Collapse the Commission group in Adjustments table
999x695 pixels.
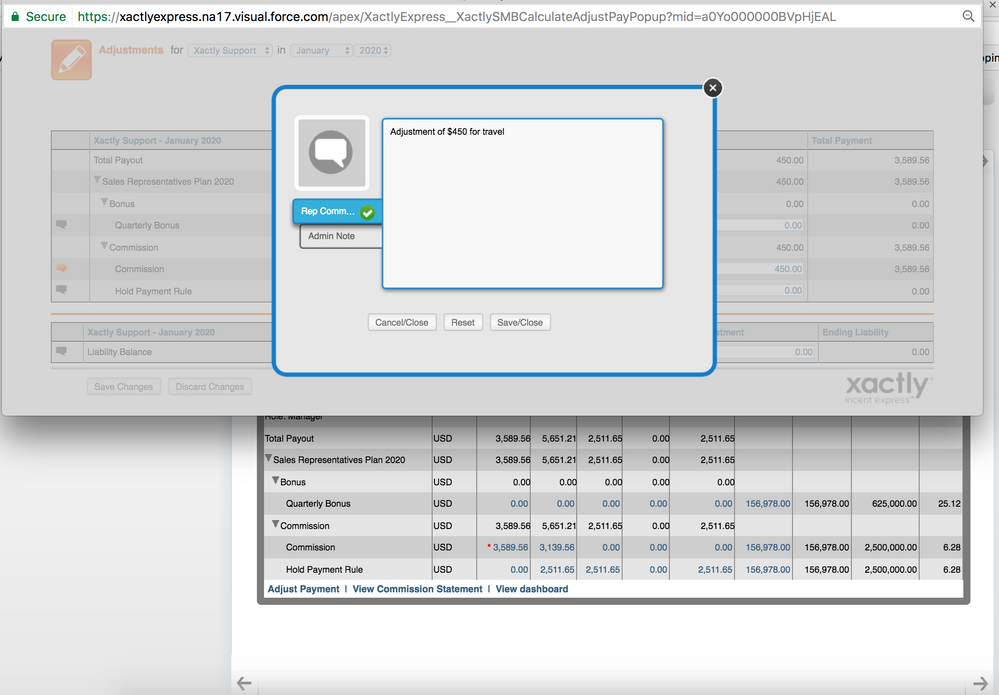[x=104, y=246]
